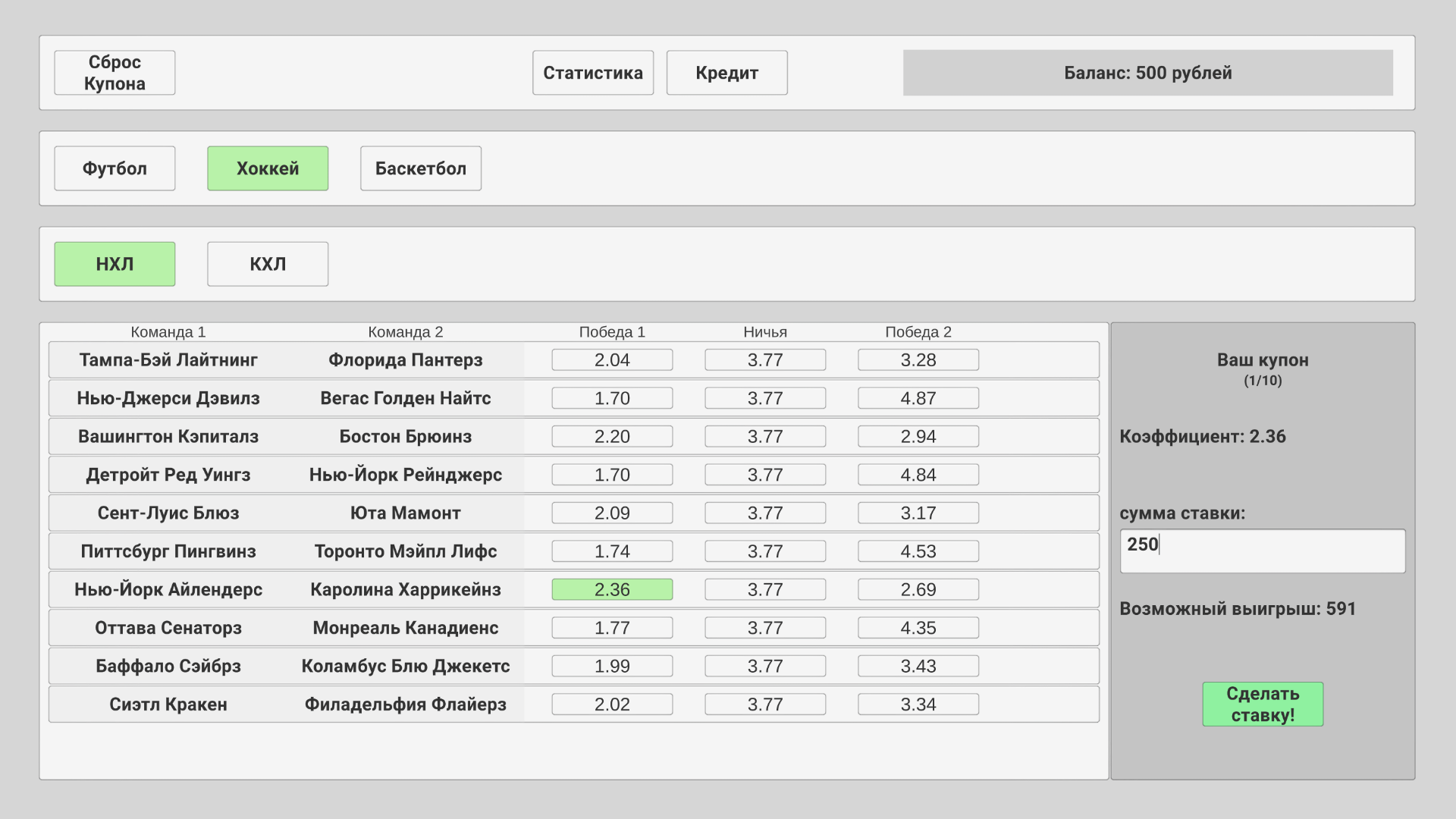Viewport: 1456px width, 819px height.
Task: Click the Баланс 500 рублей display
Action: (x=1147, y=73)
